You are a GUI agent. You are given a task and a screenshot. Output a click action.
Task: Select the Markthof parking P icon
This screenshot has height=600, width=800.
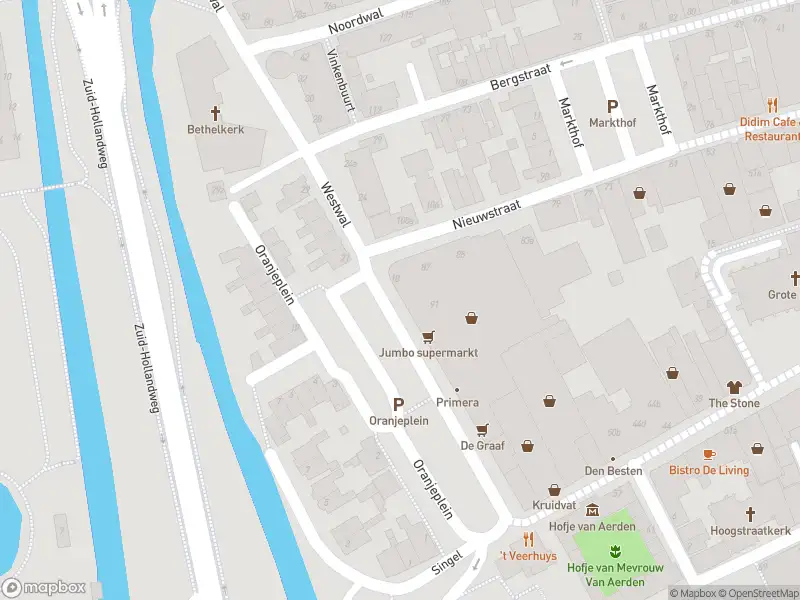(x=612, y=107)
